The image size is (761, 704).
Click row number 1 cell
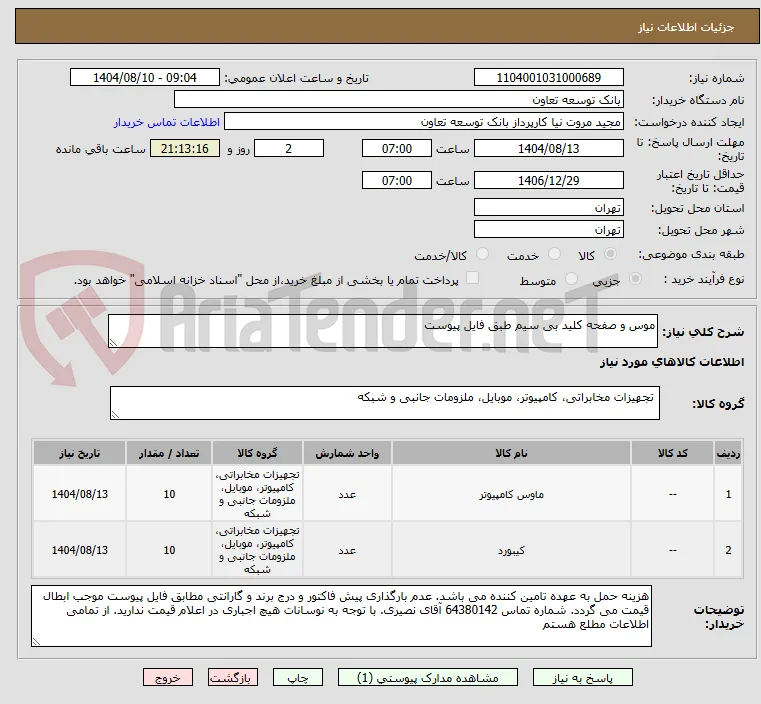tap(728, 494)
